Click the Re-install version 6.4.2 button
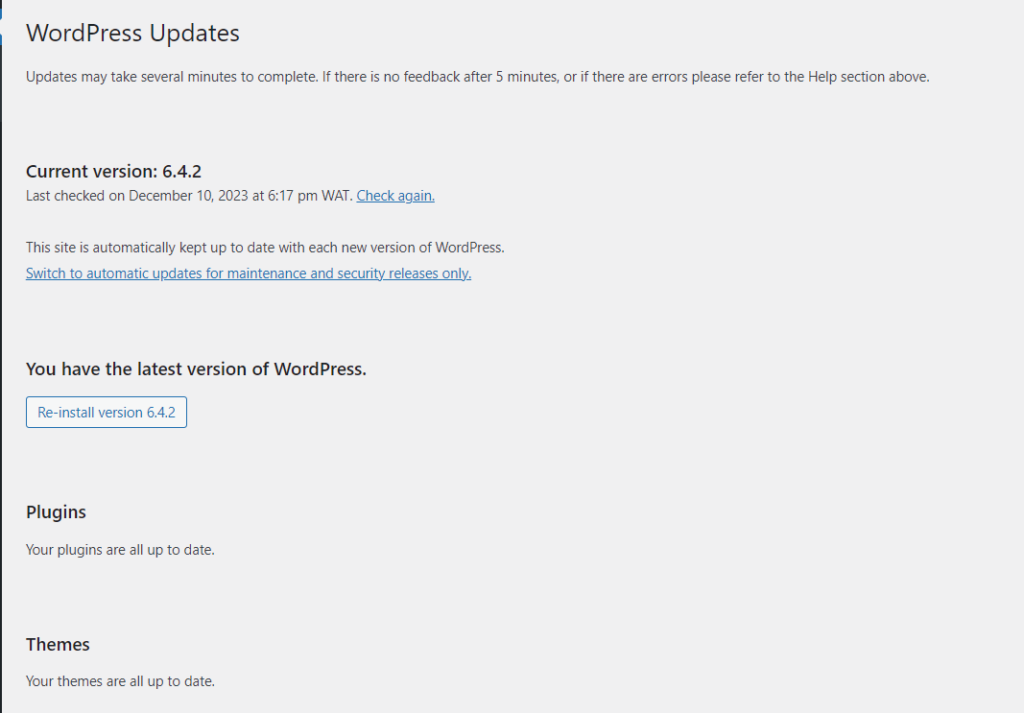Image resolution: width=1024 pixels, height=713 pixels. pos(106,412)
